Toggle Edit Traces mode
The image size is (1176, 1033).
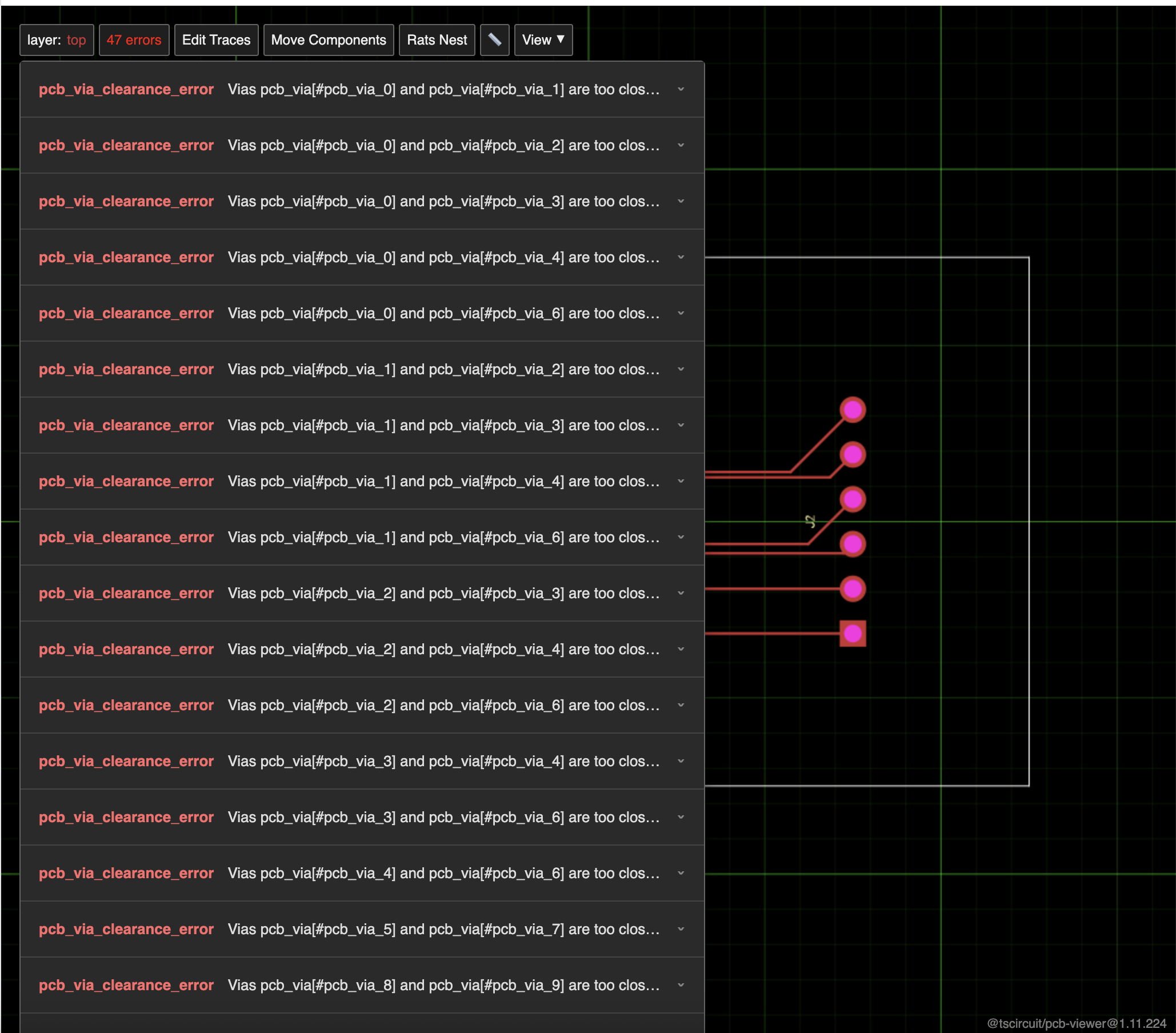(216, 39)
